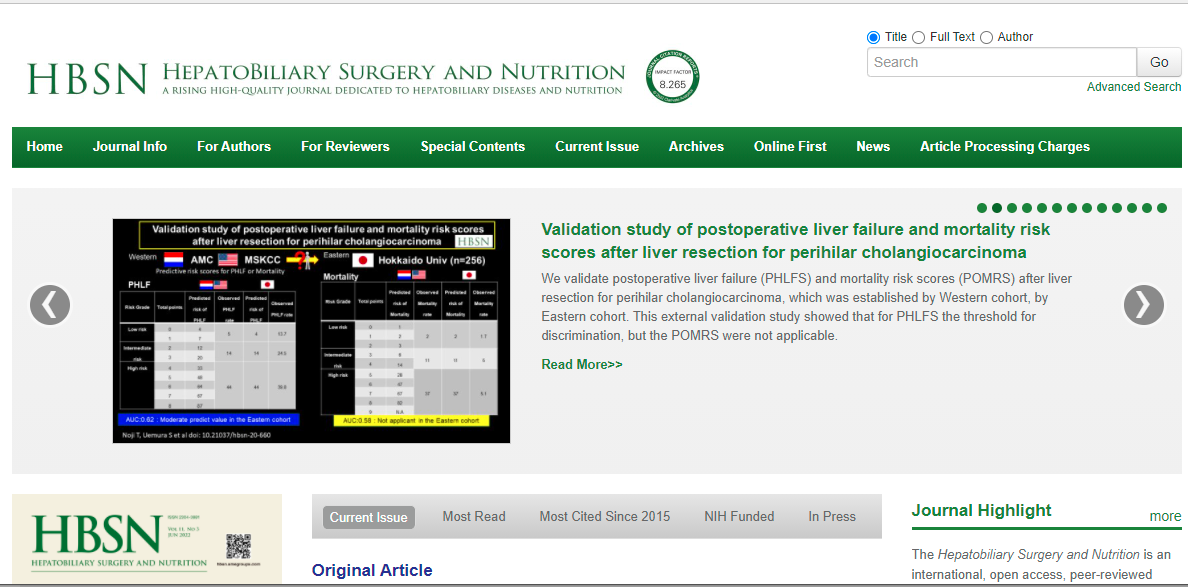
Task: Open the Journal Info menu
Action: (130, 146)
